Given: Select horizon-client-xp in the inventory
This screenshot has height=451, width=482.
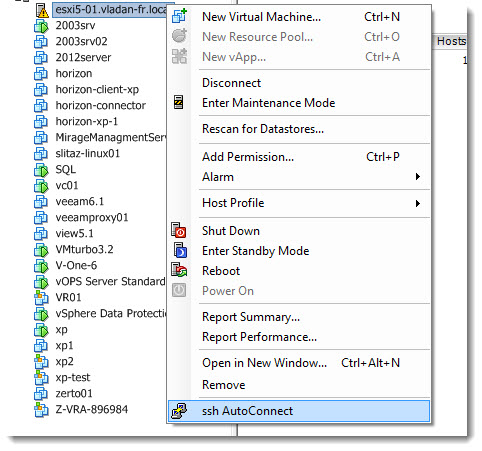Looking at the screenshot, I should pyautogui.click(x=97, y=89).
